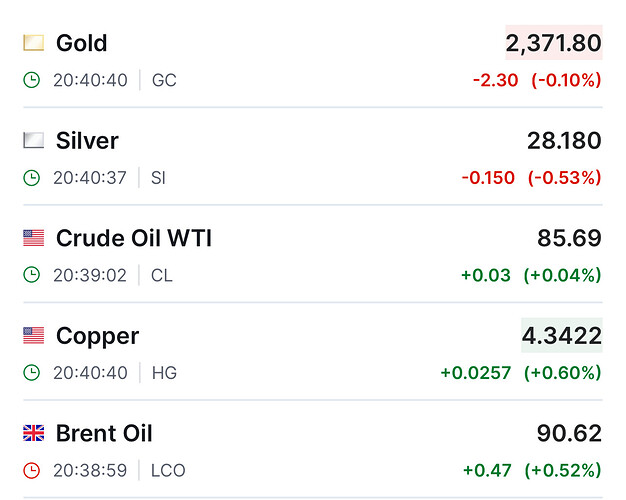Open the Copper commodity name
This screenshot has height=500, width=626.
click(x=97, y=336)
